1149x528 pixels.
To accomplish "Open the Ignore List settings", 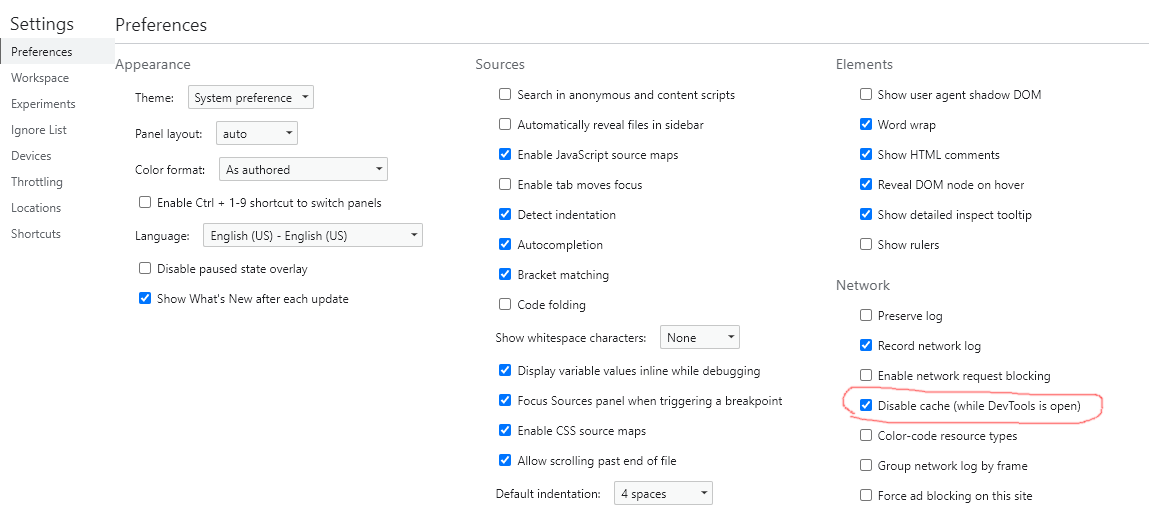I will 39,130.
